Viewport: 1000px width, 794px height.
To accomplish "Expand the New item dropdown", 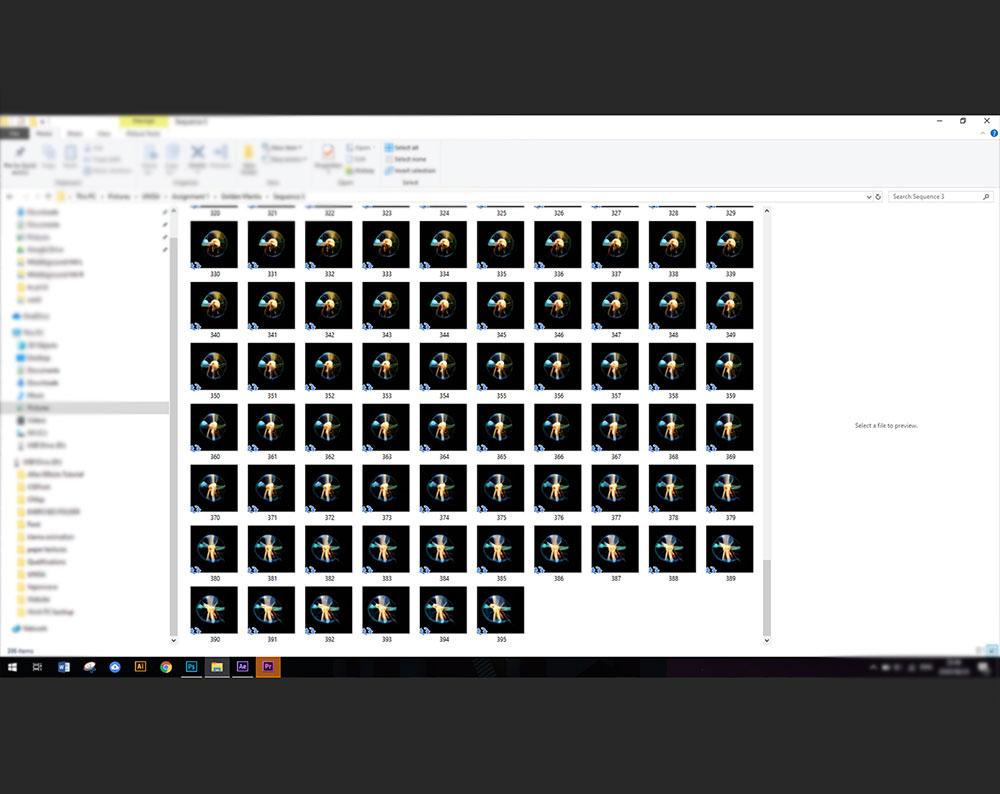I will [285, 148].
